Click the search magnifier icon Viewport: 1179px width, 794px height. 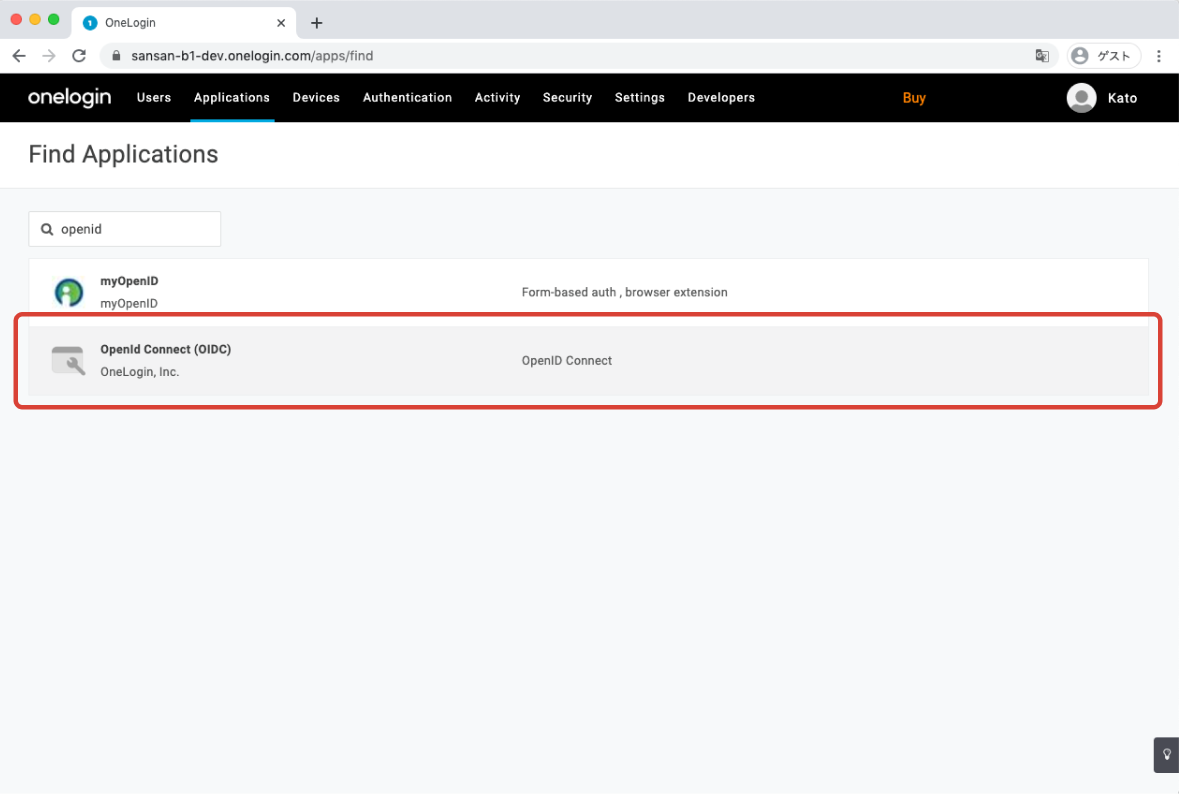47,229
